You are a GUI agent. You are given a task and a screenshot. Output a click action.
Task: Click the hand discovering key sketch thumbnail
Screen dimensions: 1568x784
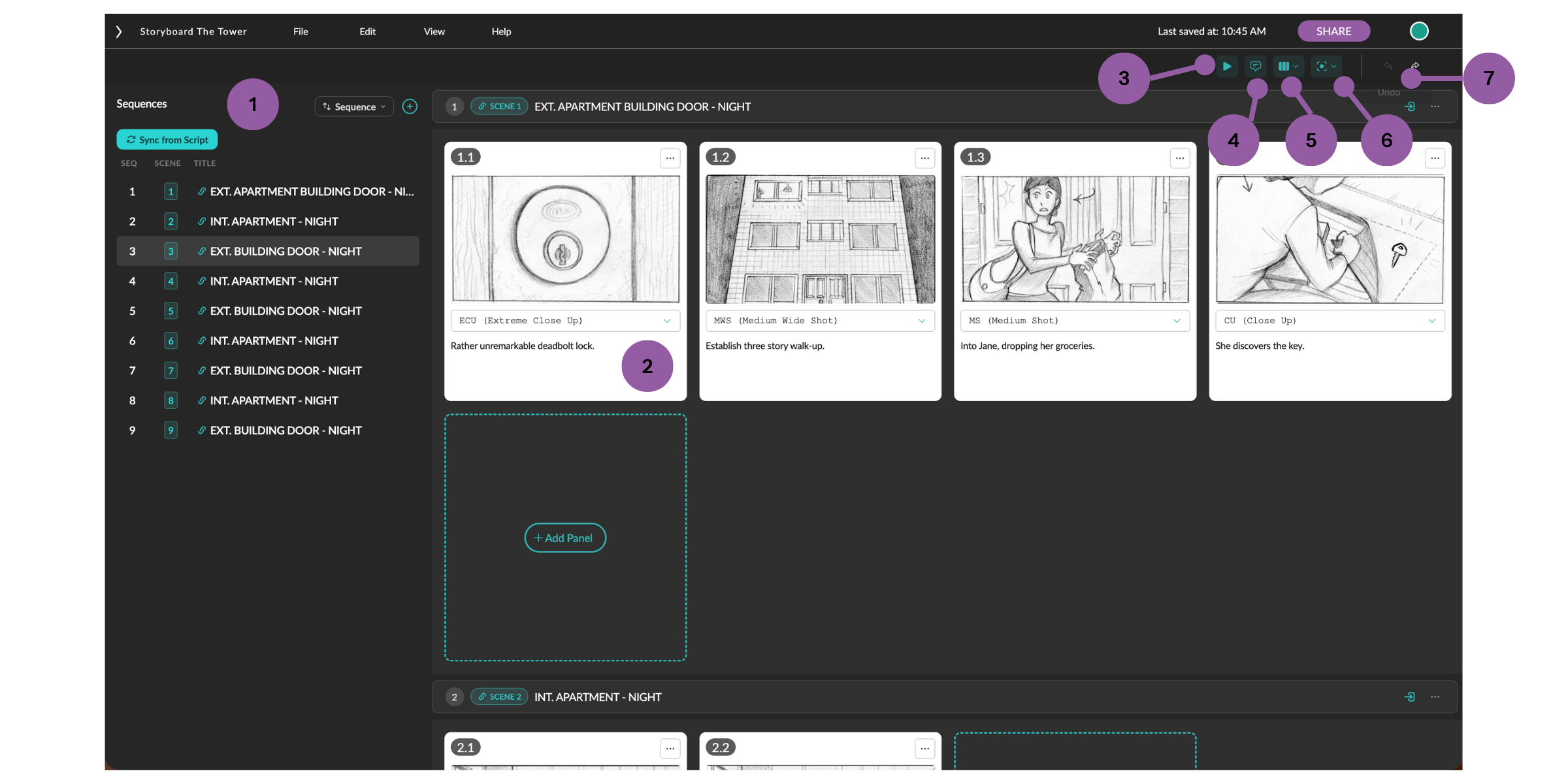(1330, 239)
